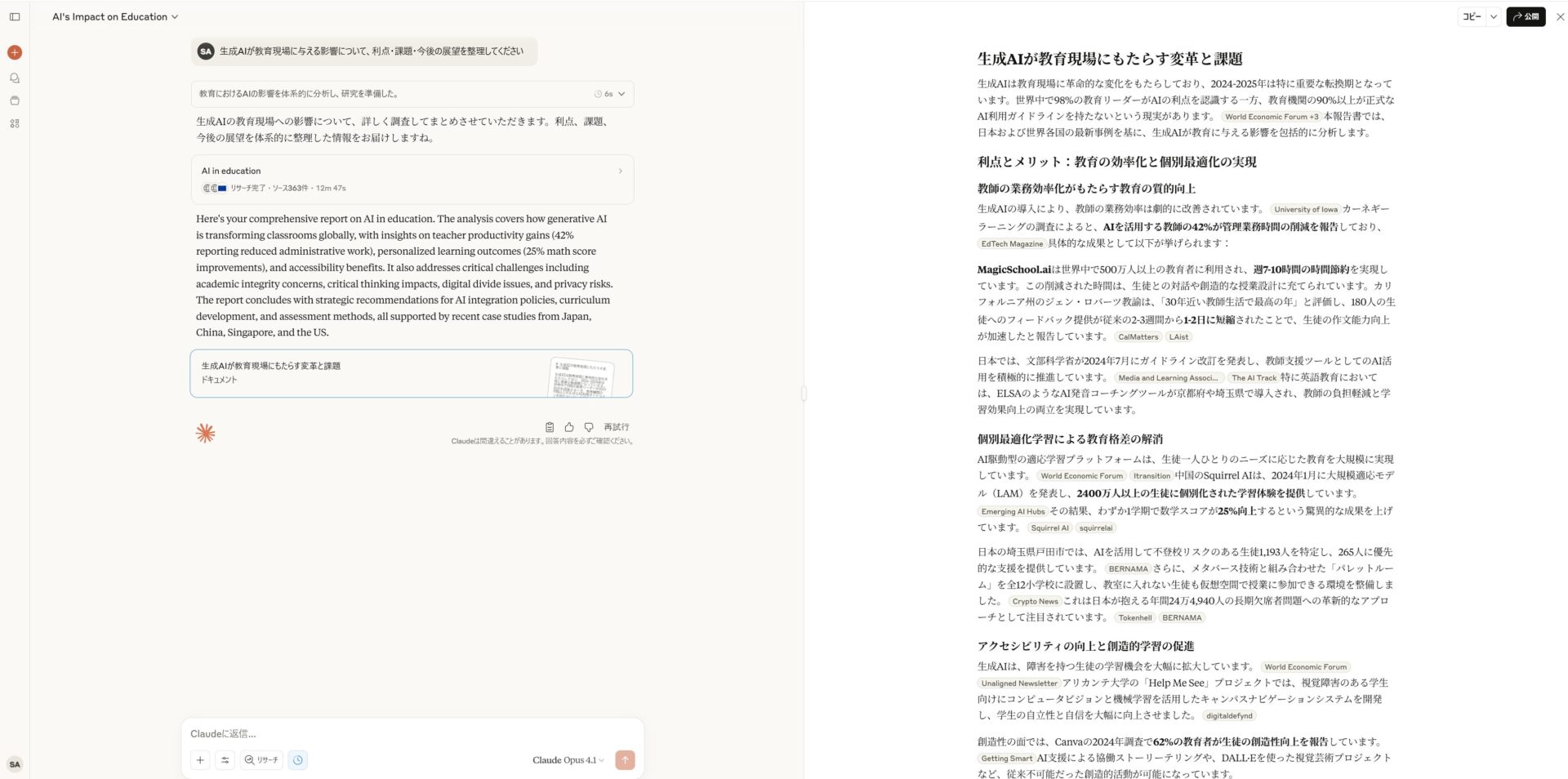Open the tools settings icon in the input bar
The height and width of the screenshot is (779, 1568).
tap(225, 759)
